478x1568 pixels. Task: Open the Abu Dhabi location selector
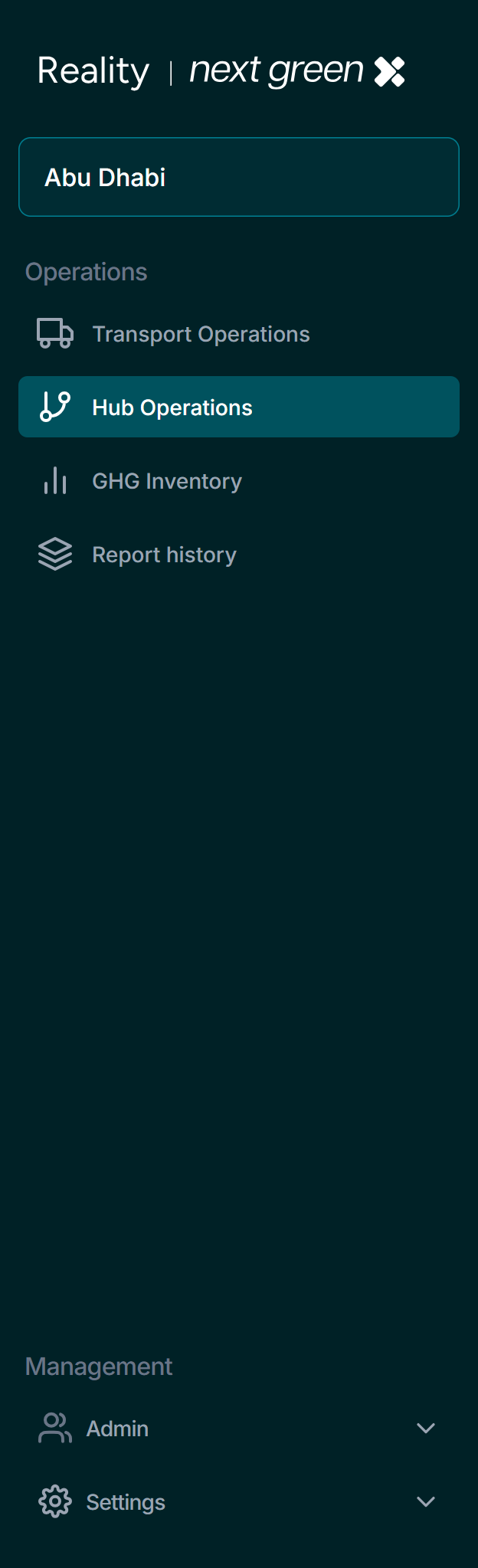point(239,177)
